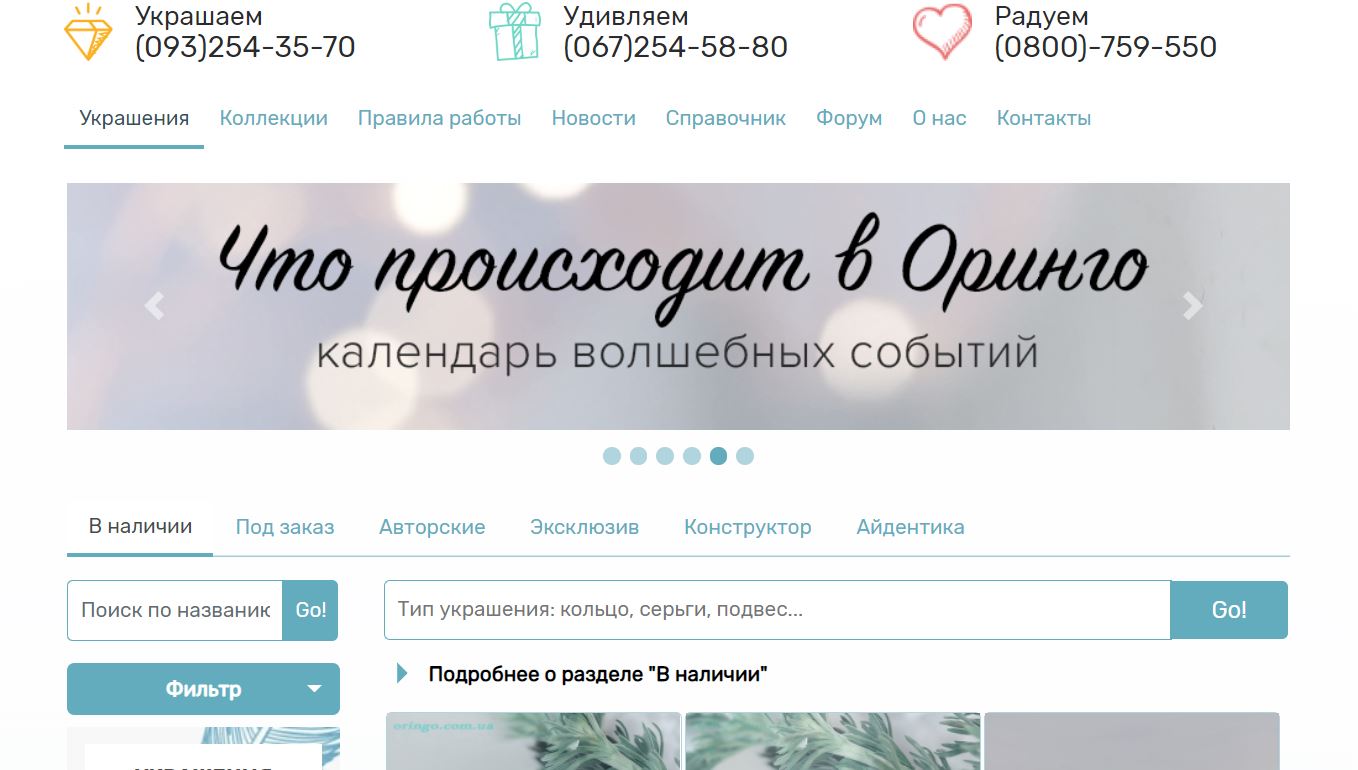Open Правила работы page
Image resolution: width=1358 pixels, height=770 pixels.
[440, 118]
